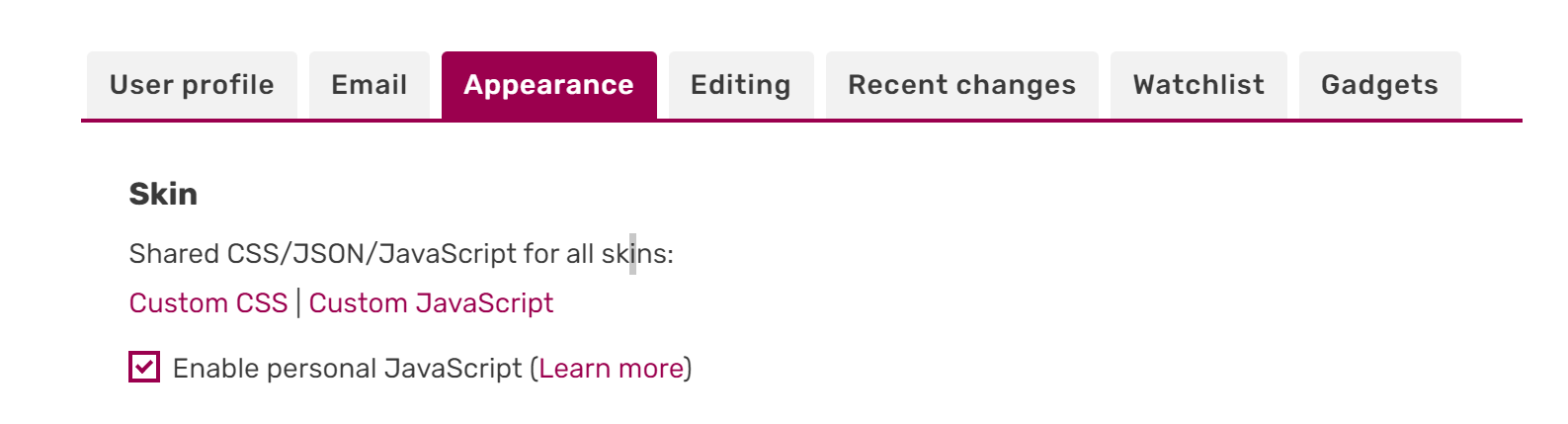Go to the Editing preferences tab
The height and width of the screenshot is (424, 1568).
(741, 86)
